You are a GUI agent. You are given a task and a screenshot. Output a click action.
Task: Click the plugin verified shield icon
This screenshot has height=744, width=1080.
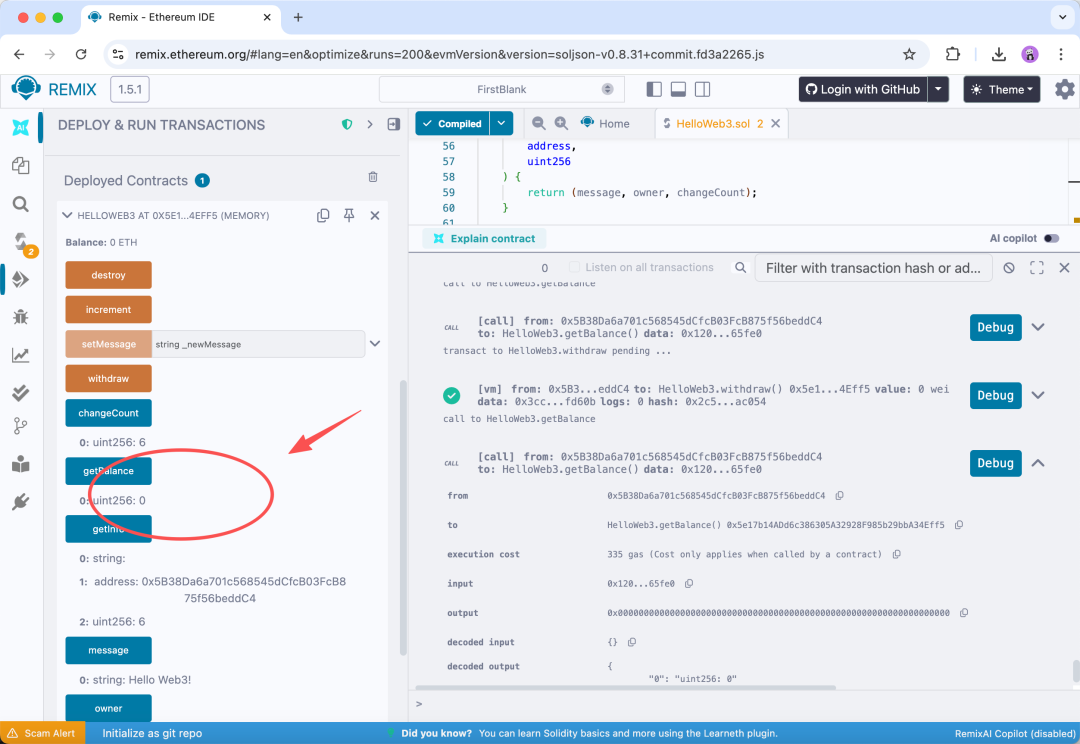(x=347, y=125)
